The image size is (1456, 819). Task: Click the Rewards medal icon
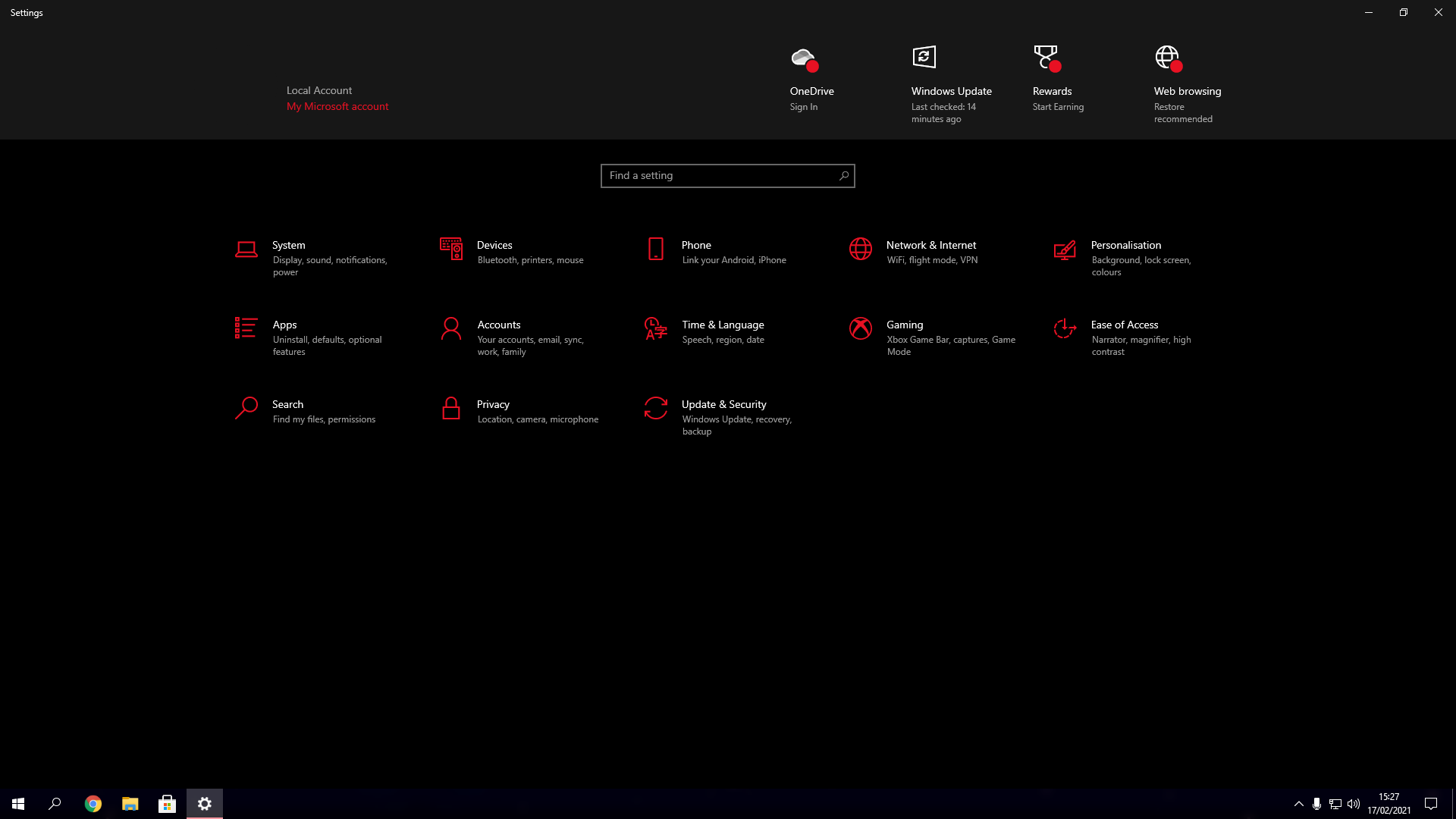point(1046,58)
